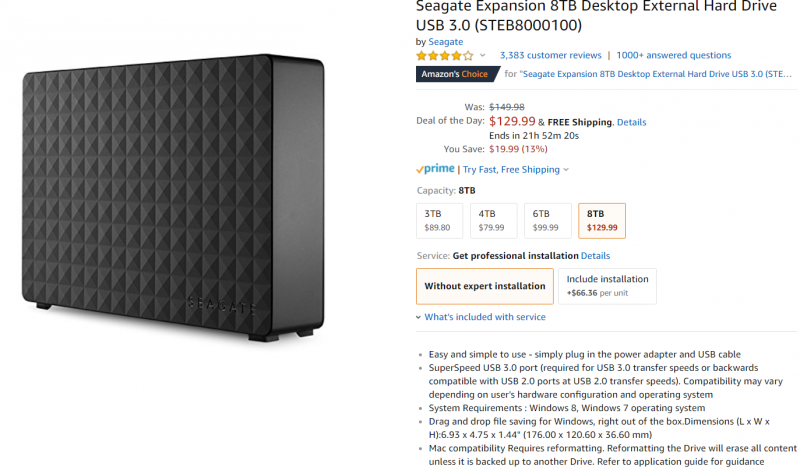Open shipping Details link
This screenshot has width=800, height=470.
click(631, 122)
